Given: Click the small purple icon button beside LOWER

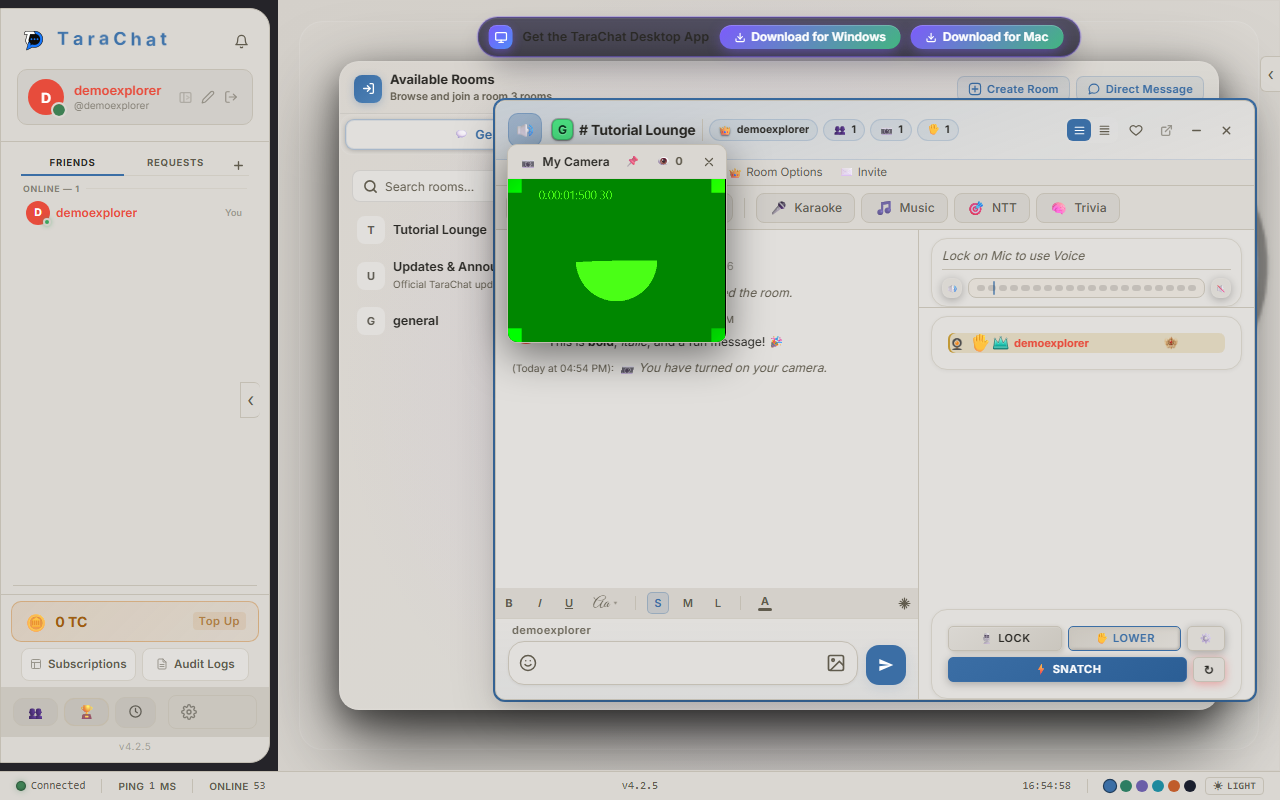Looking at the screenshot, I should (x=1205, y=638).
